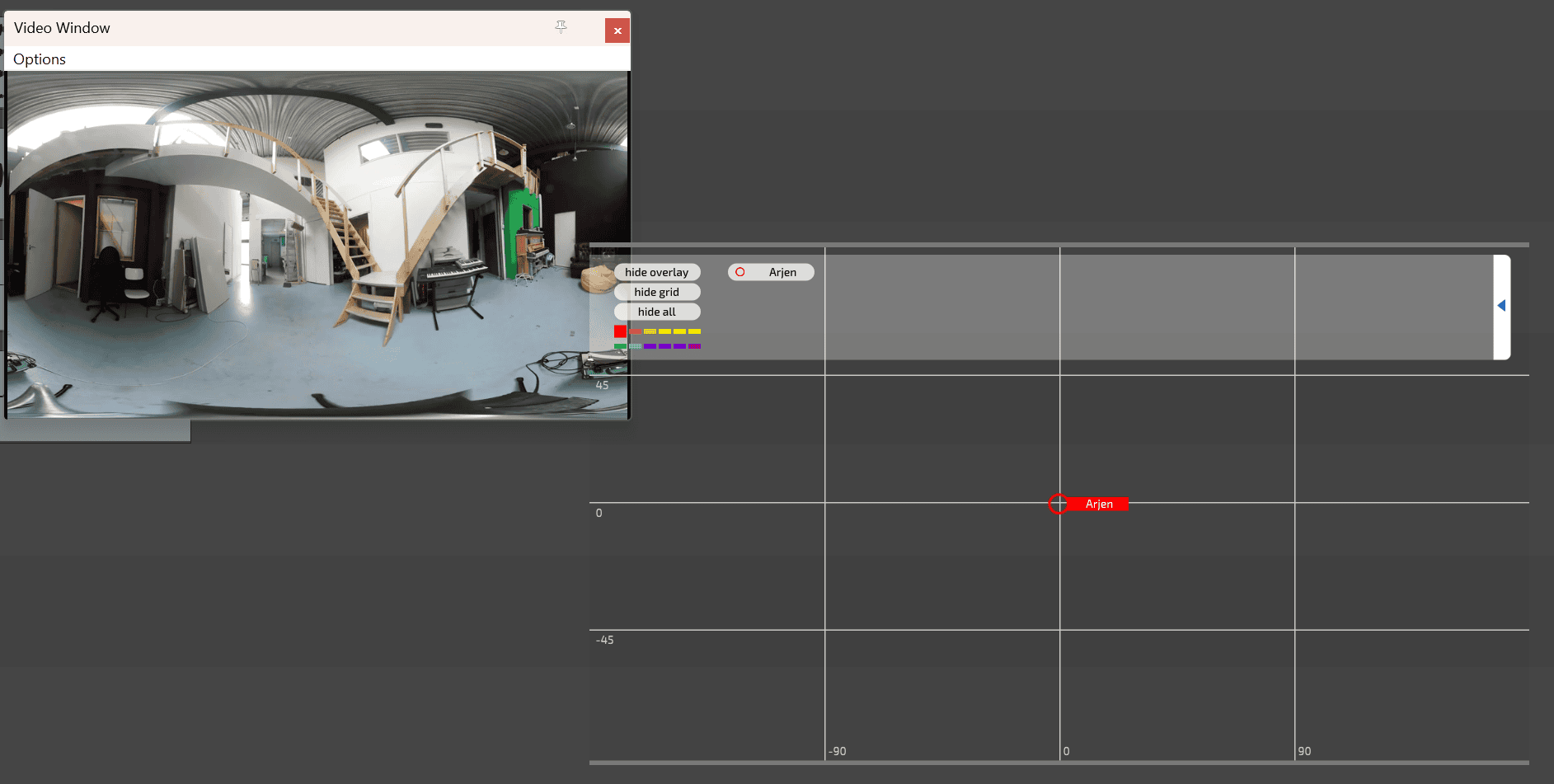The image size is (1554, 784).
Task: Select the solid green color swatch
Action: [620, 346]
